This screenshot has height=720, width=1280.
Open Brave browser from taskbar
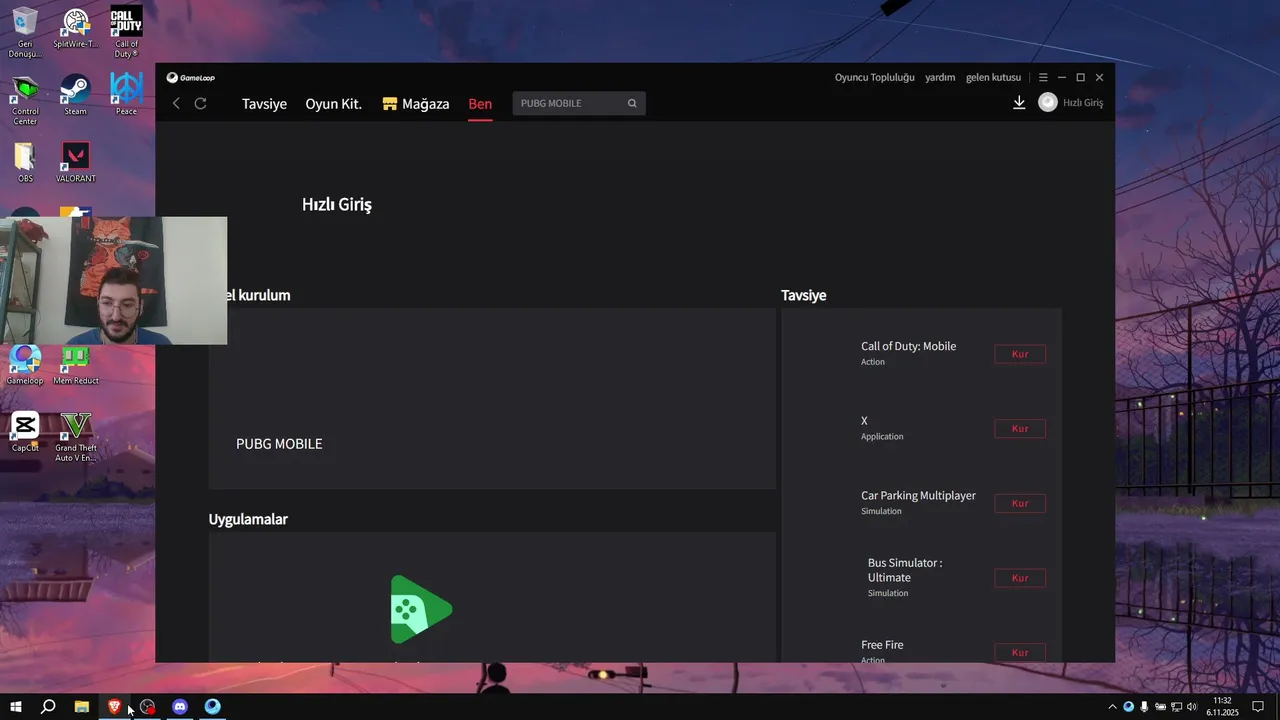point(115,707)
